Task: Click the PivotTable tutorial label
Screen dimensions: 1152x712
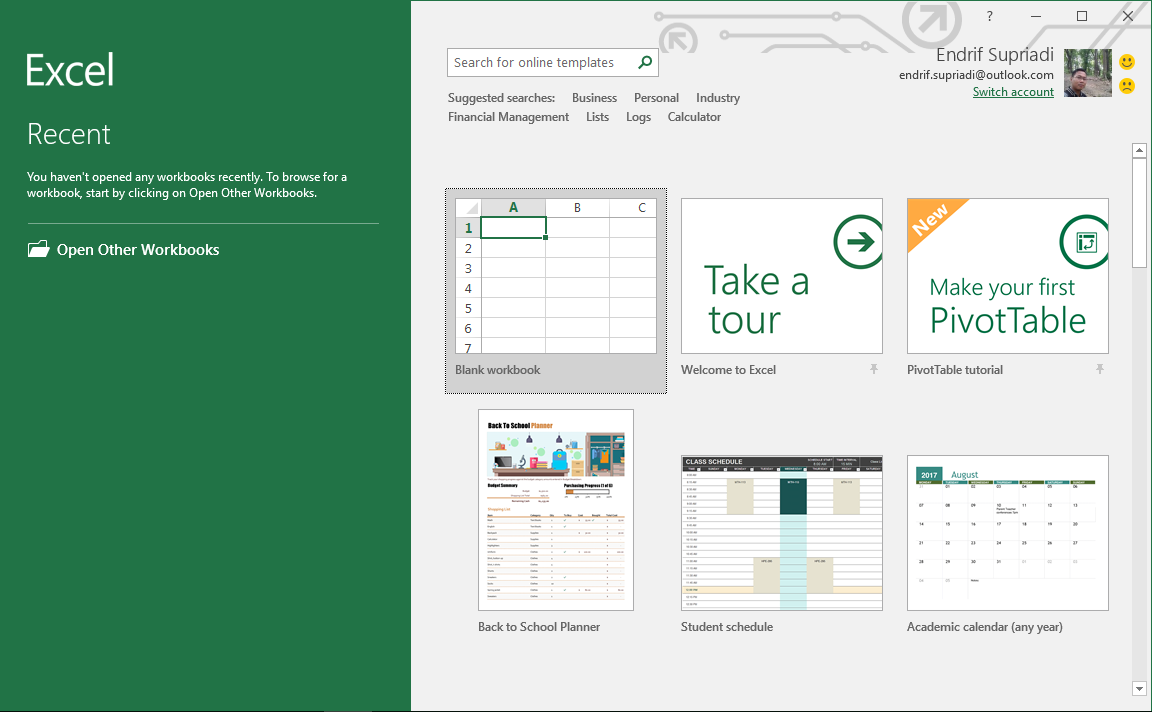Action: pyautogui.click(x=954, y=370)
